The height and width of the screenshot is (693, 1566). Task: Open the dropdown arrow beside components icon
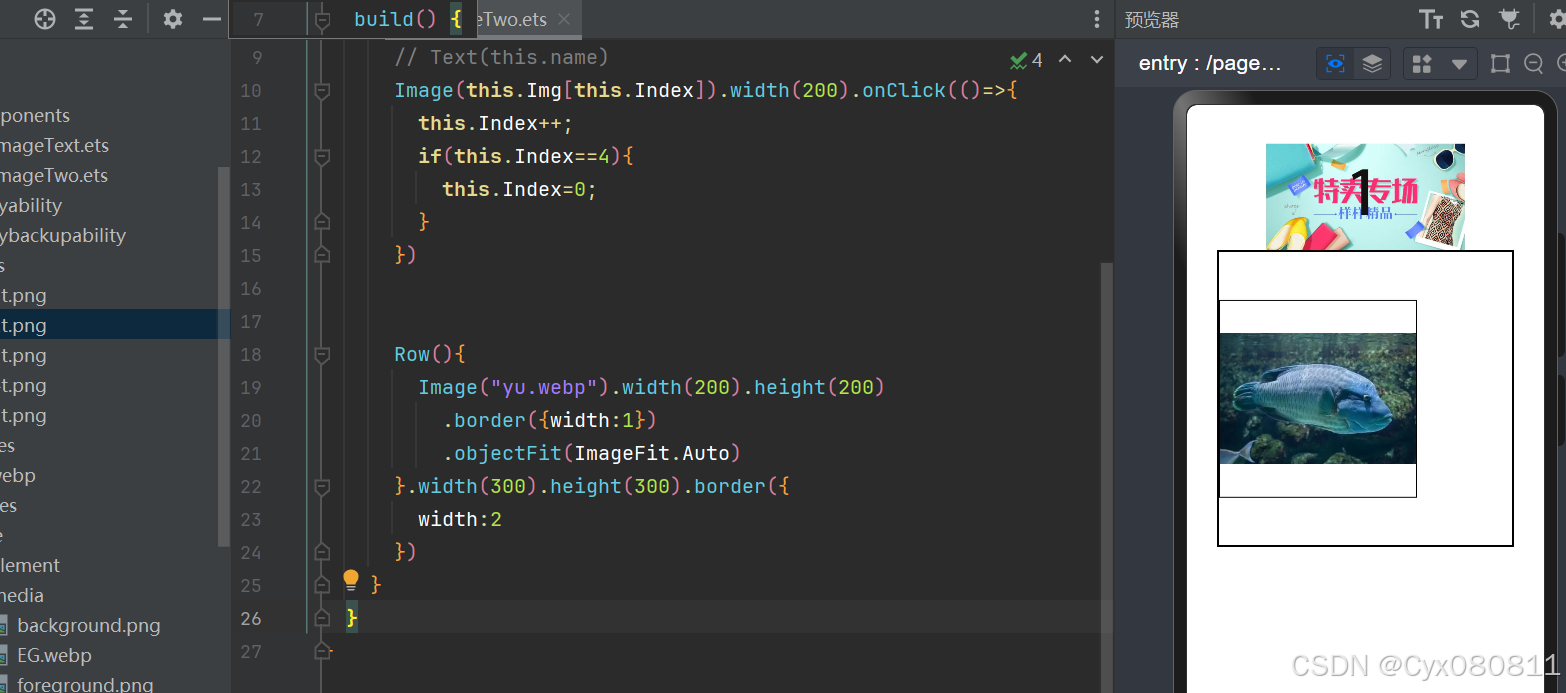click(x=1459, y=64)
